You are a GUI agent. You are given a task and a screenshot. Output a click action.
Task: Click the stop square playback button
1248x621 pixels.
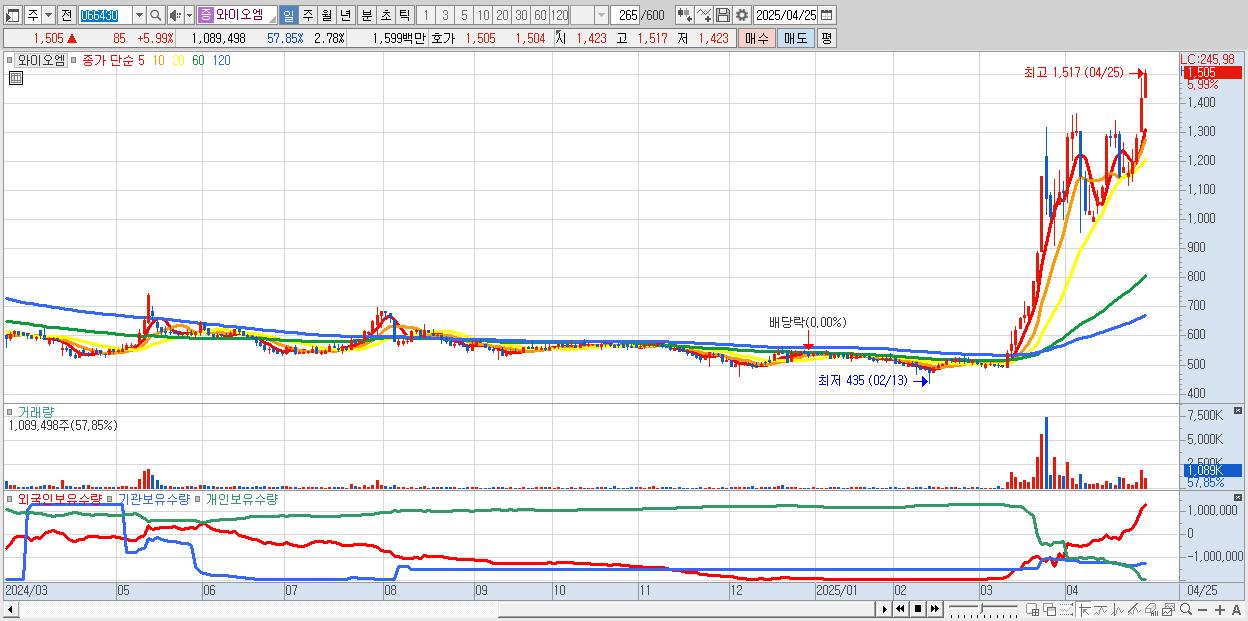pos(918,609)
